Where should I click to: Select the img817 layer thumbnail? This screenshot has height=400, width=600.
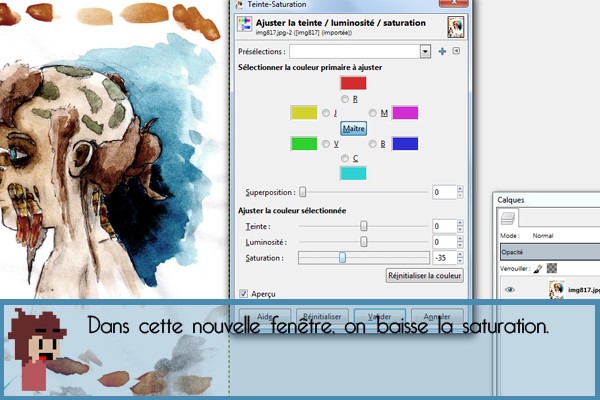pyautogui.click(x=556, y=289)
